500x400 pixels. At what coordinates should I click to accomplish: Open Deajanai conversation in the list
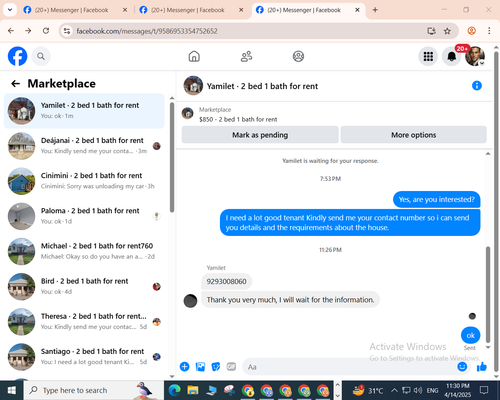coord(84,146)
